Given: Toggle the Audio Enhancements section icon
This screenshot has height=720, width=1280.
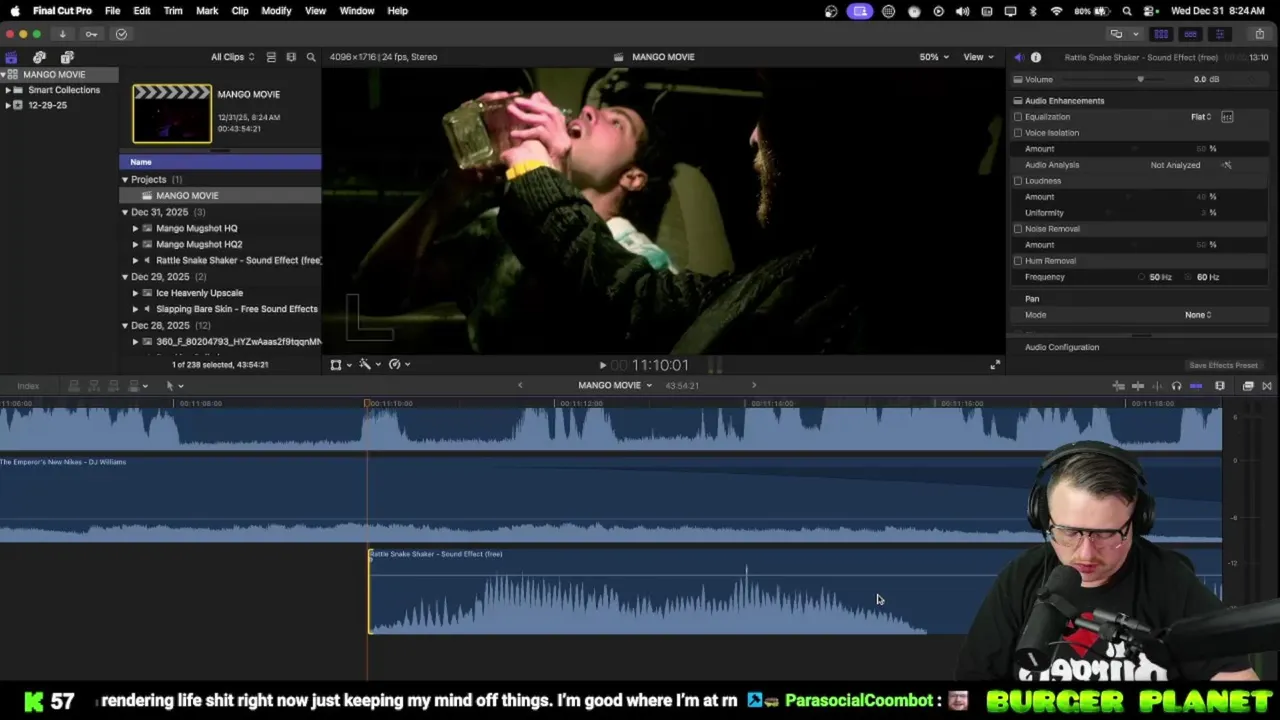Looking at the screenshot, I should point(1018,101).
